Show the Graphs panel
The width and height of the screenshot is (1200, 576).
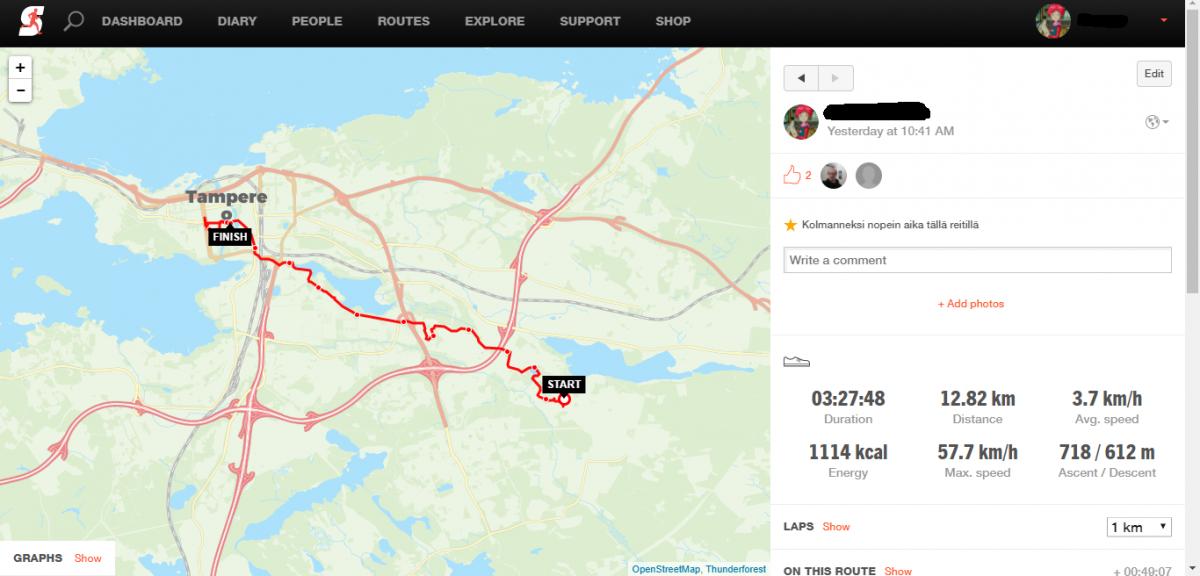88,558
